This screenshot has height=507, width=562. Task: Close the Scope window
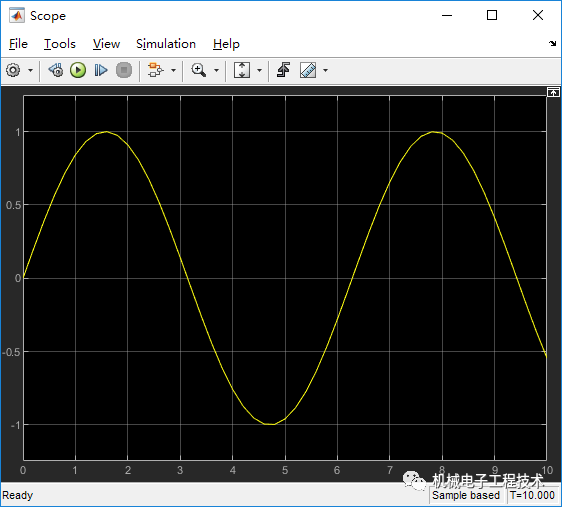[x=538, y=15]
